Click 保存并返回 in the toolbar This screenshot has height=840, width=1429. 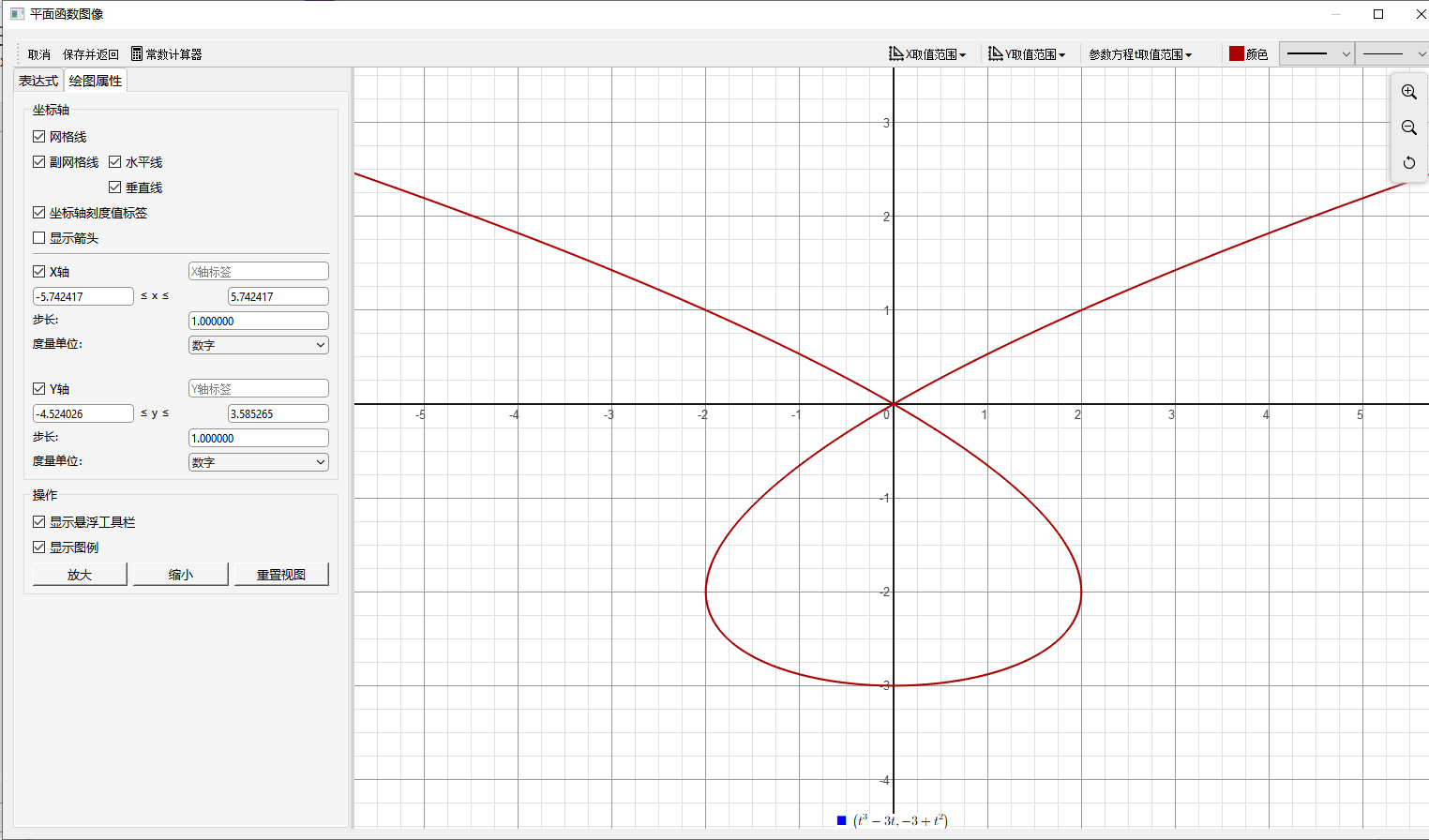(91, 54)
